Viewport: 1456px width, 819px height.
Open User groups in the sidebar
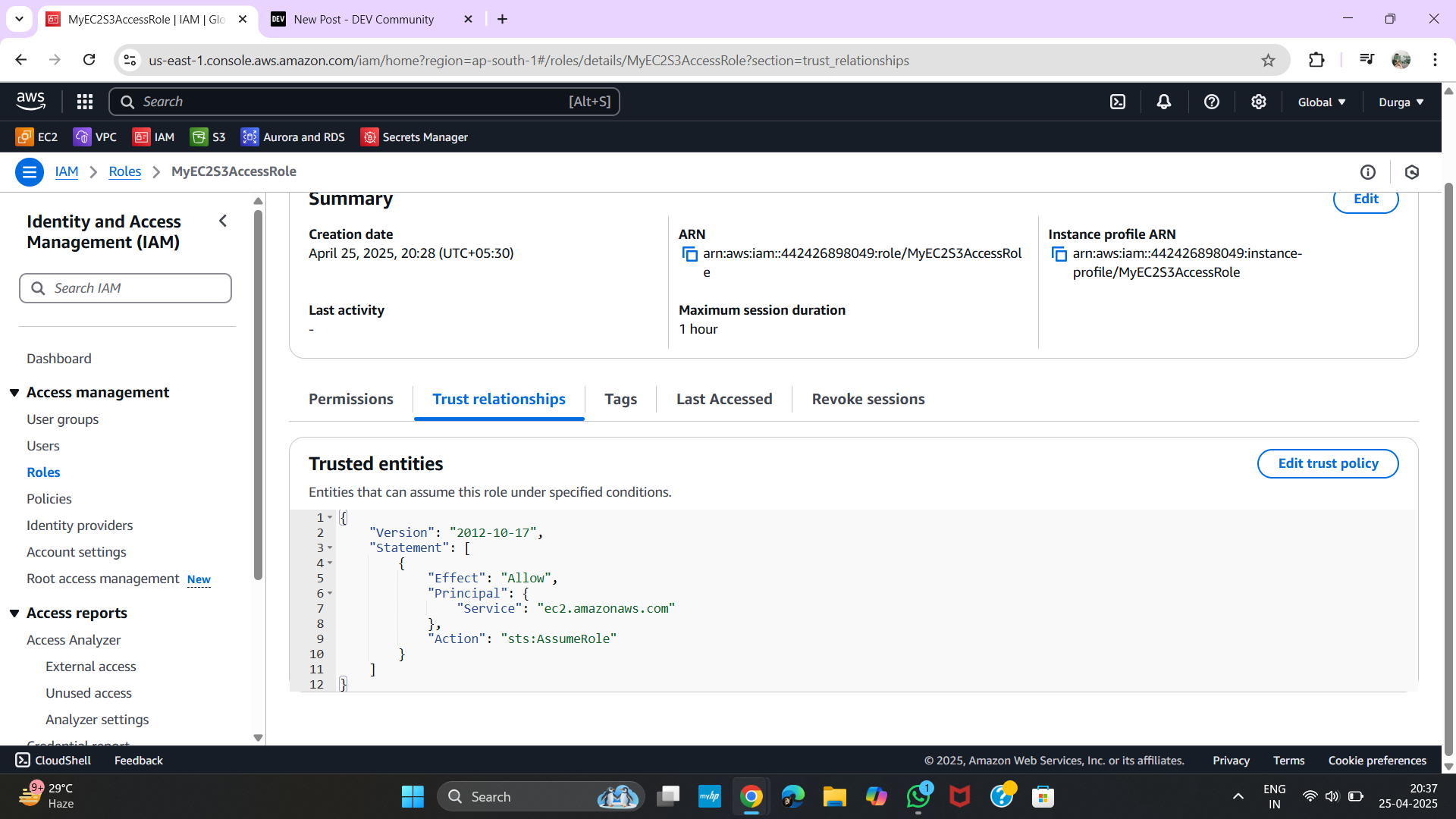63,419
